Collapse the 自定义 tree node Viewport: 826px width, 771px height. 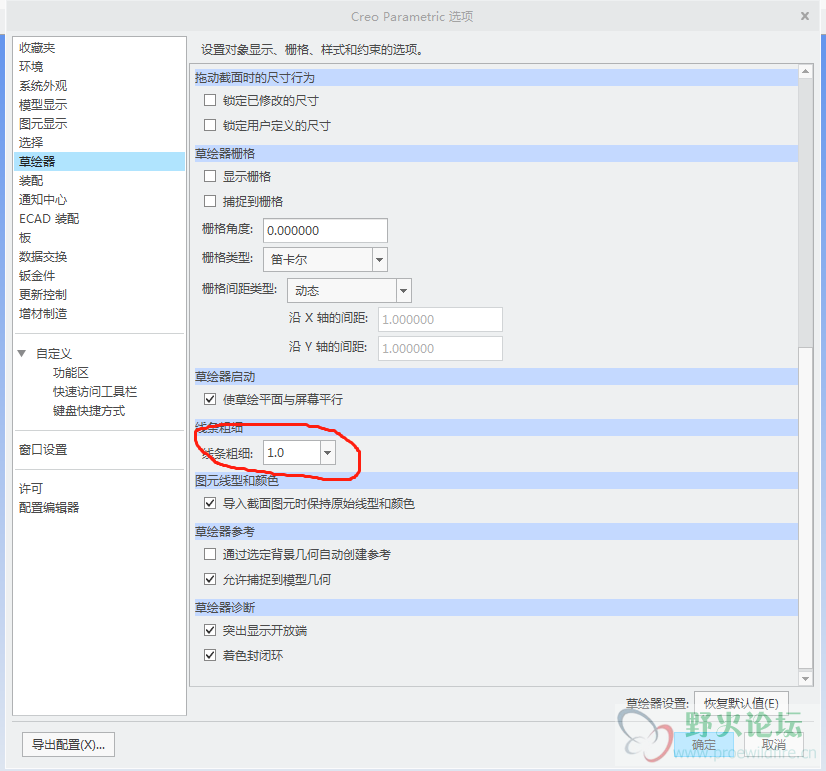point(22,353)
